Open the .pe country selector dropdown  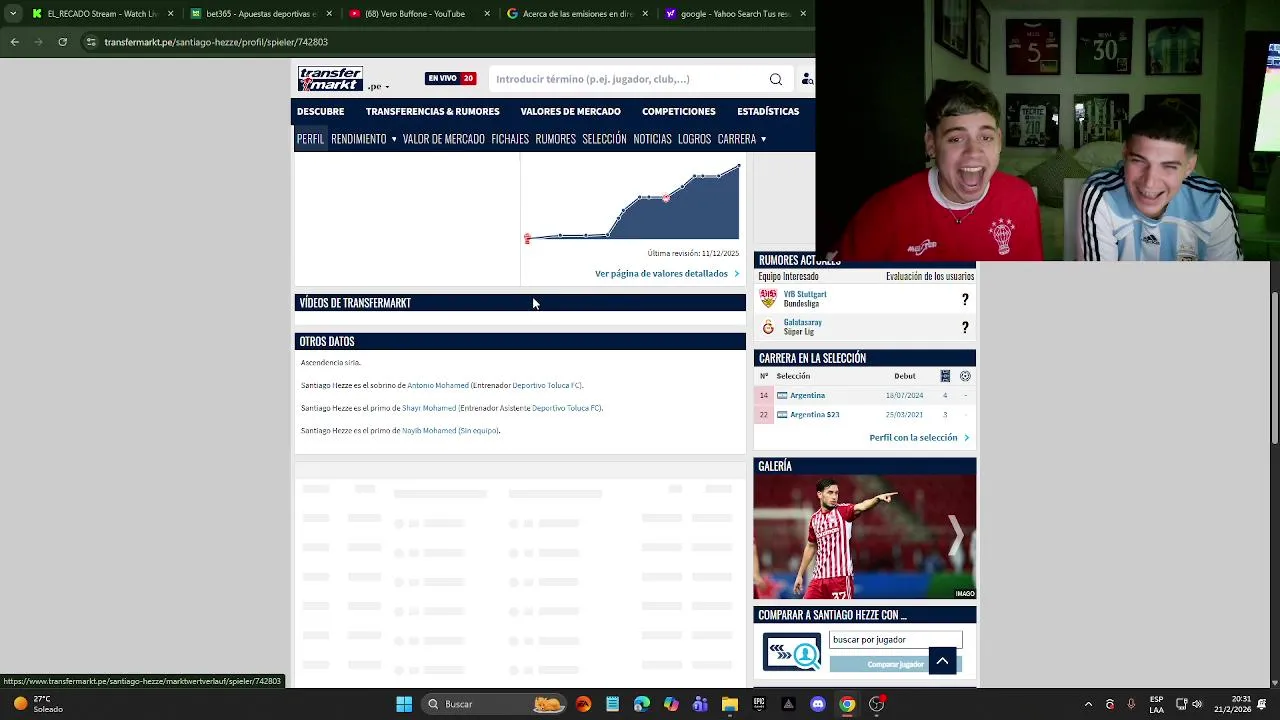378,87
